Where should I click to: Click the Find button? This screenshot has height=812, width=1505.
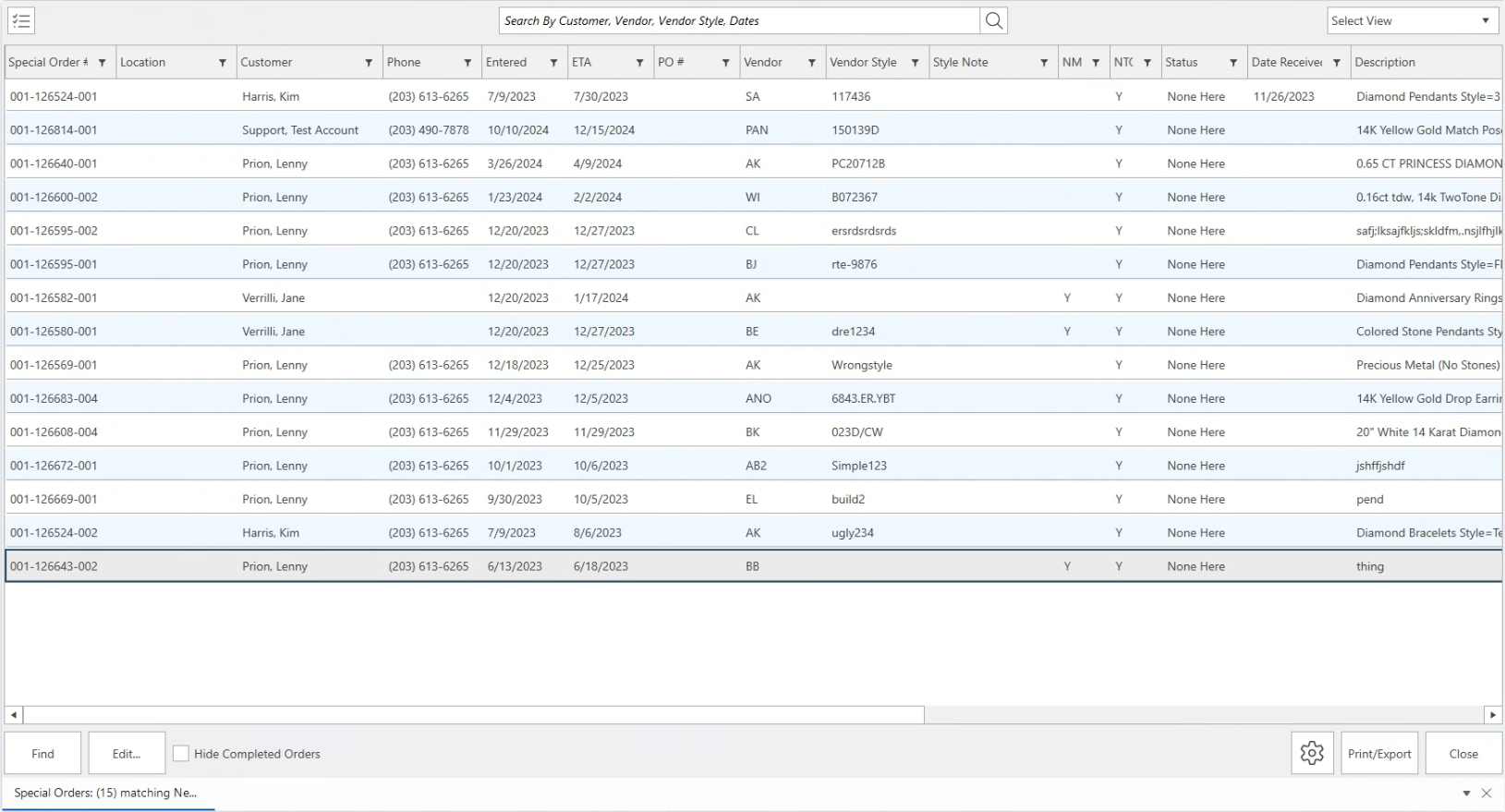(42, 754)
